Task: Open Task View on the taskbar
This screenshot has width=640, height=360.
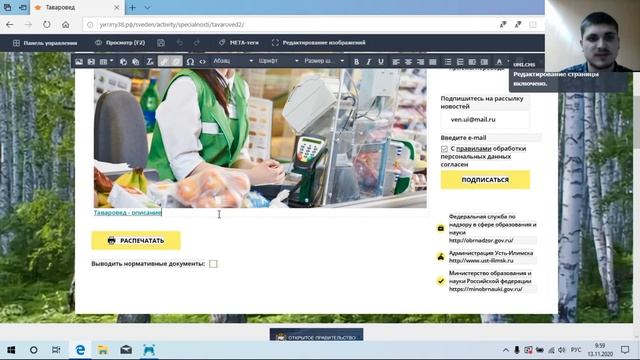Action: point(56,350)
